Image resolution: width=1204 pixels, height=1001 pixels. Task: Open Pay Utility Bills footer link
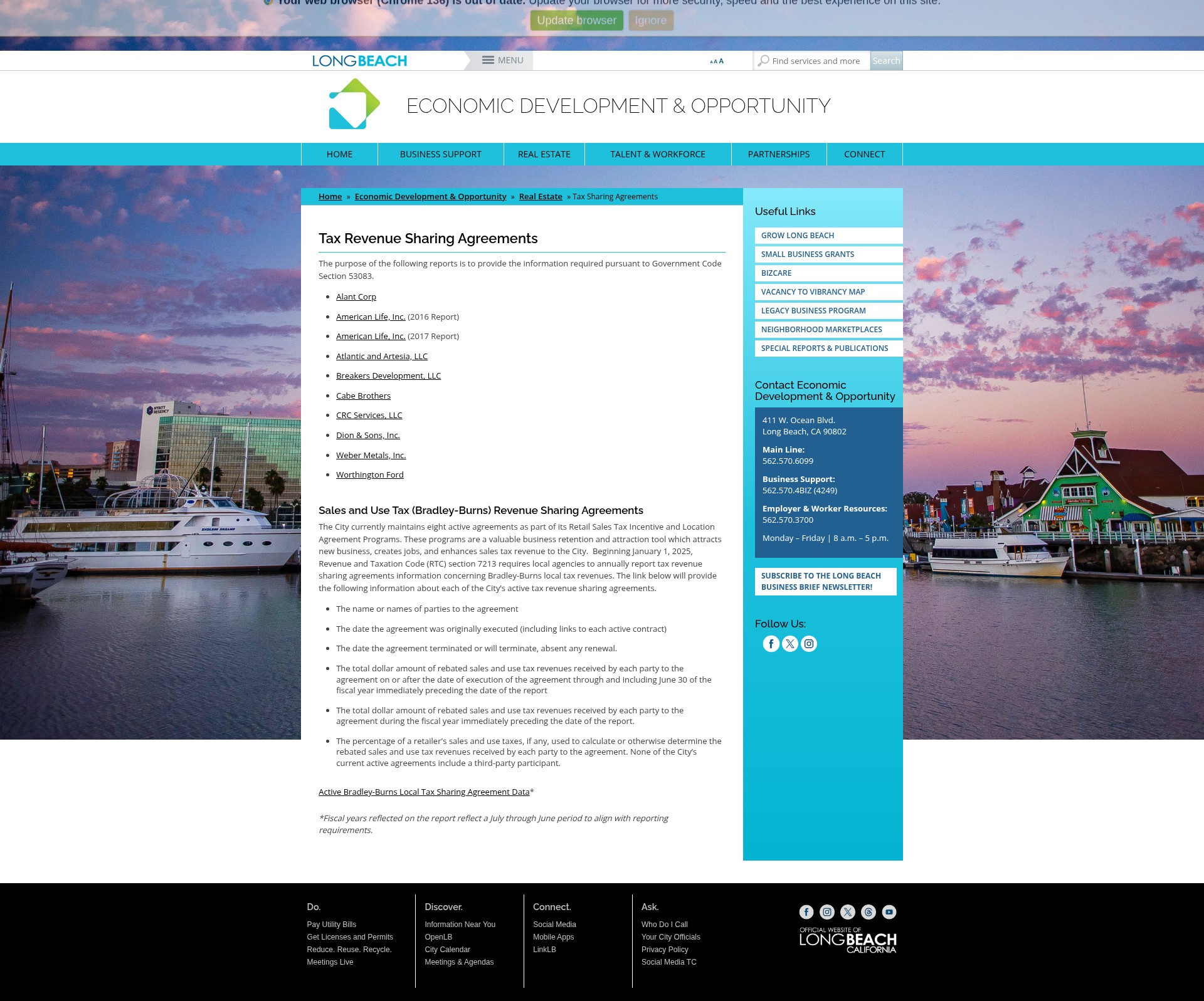332,925
